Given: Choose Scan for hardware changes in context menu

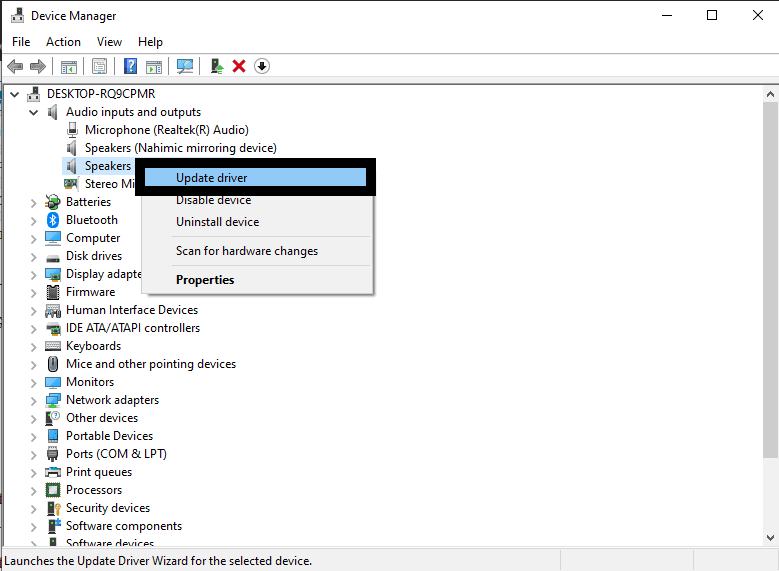Looking at the screenshot, I should tap(257, 251).
